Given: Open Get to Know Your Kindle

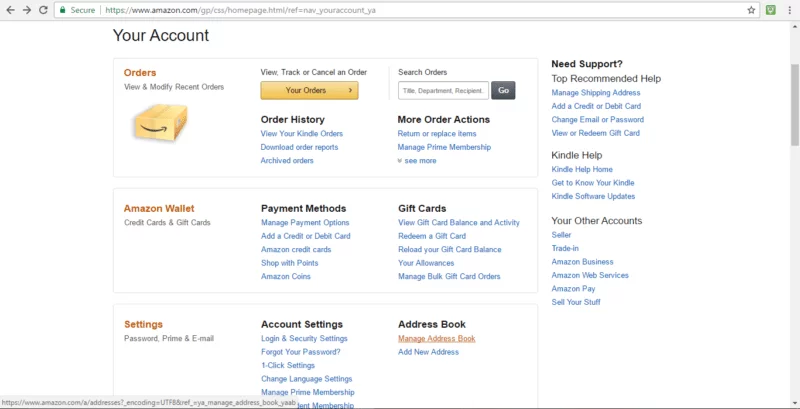Looking at the screenshot, I should pyautogui.click(x=593, y=183).
